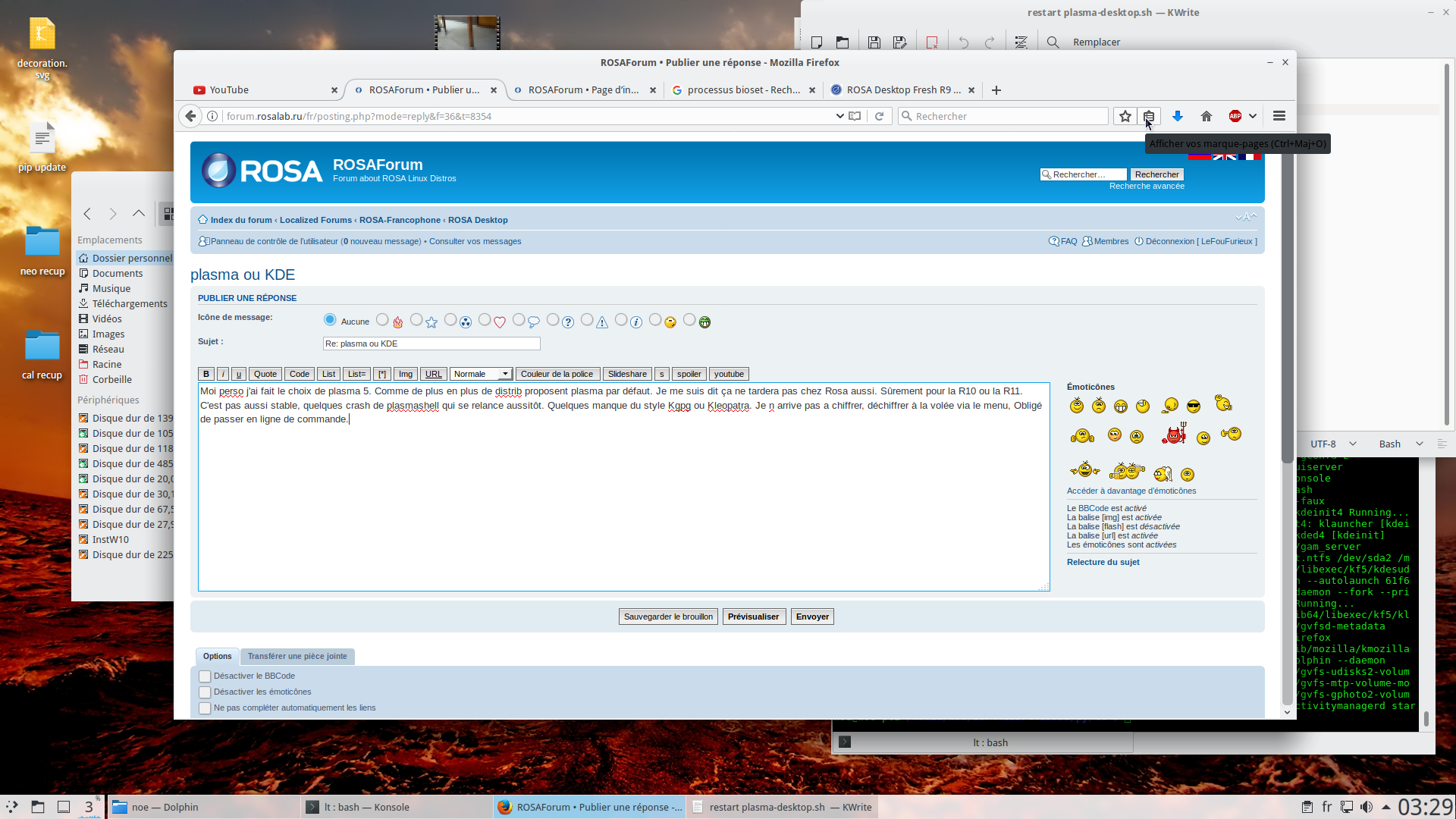
Task: Check Désactiver le BBCode option
Action: [205, 676]
